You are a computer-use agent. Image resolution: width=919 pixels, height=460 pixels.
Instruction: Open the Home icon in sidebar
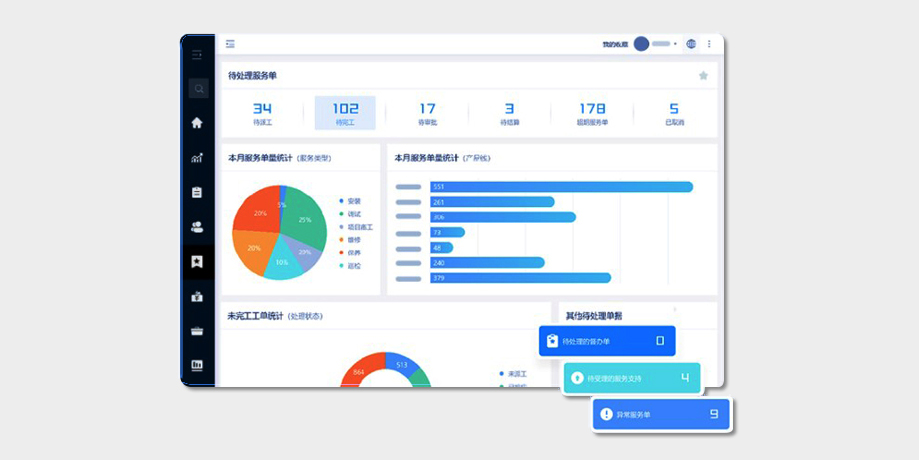197,123
